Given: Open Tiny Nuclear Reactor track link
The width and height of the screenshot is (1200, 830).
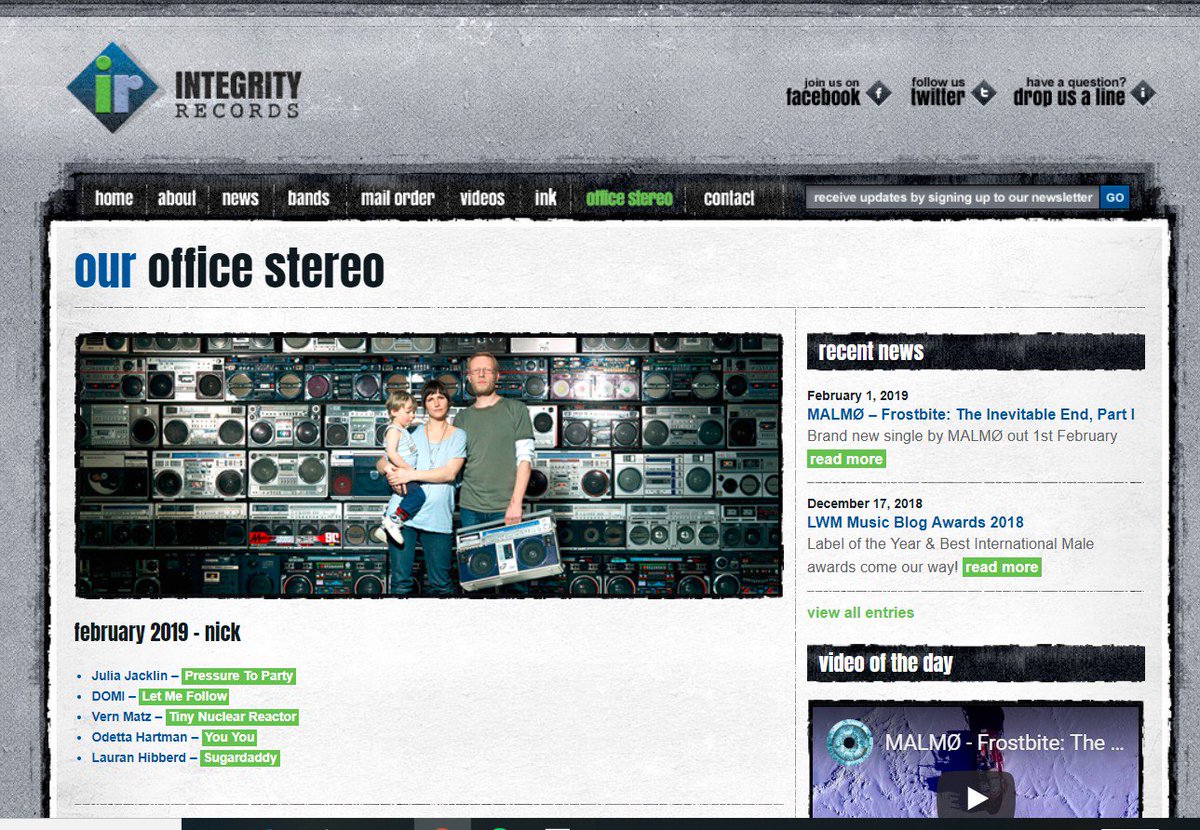Looking at the screenshot, I should [x=232, y=717].
